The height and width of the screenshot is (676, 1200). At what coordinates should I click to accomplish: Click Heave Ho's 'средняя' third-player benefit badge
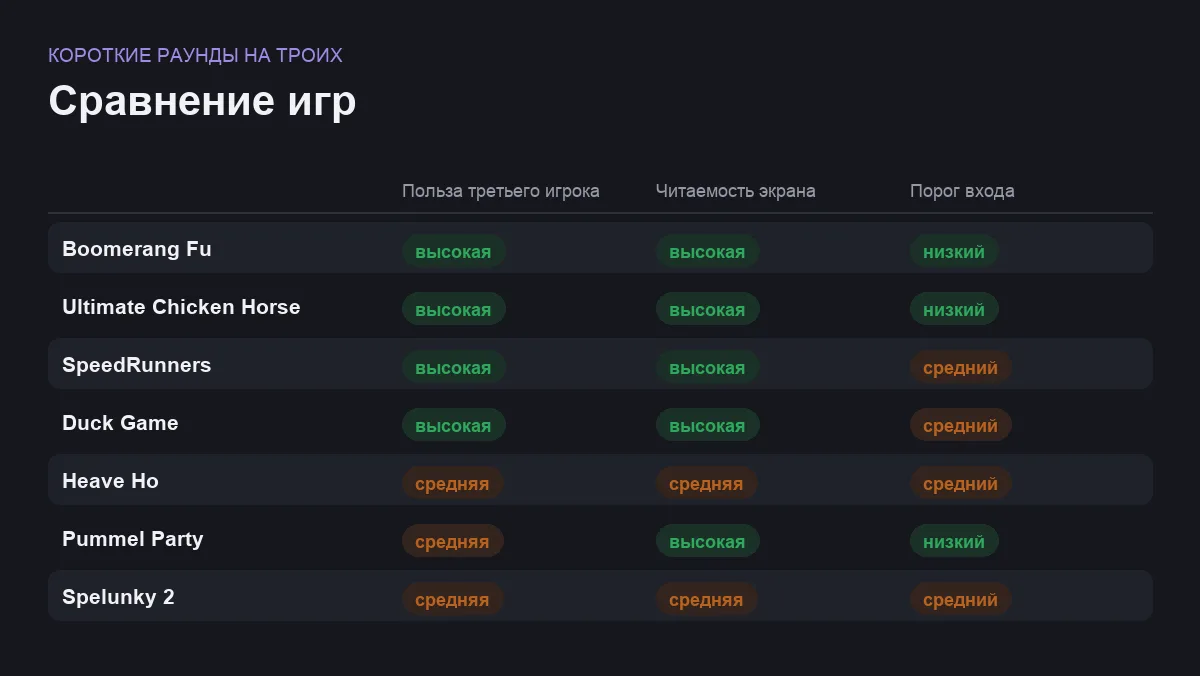[453, 484]
